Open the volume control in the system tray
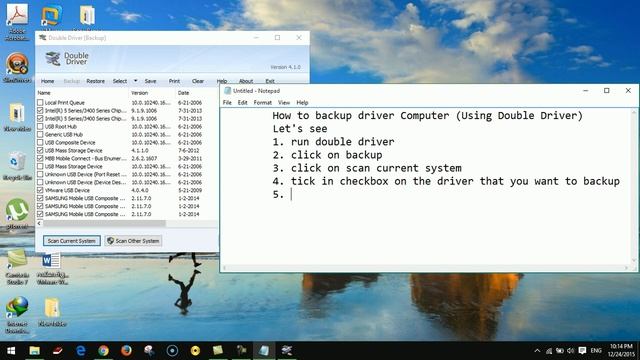 (571, 351)
